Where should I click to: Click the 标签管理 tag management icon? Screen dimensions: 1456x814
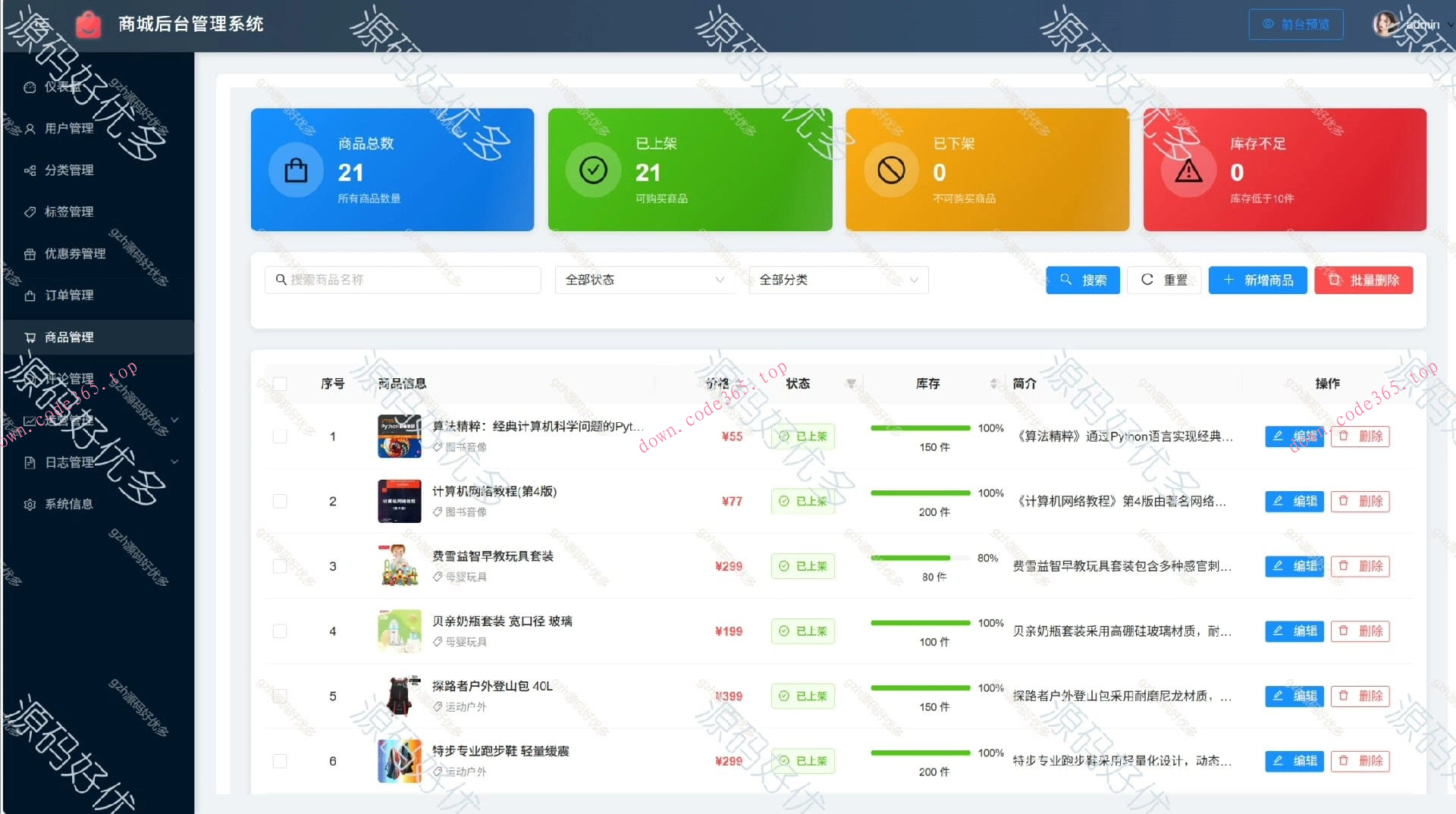point(29,211)
